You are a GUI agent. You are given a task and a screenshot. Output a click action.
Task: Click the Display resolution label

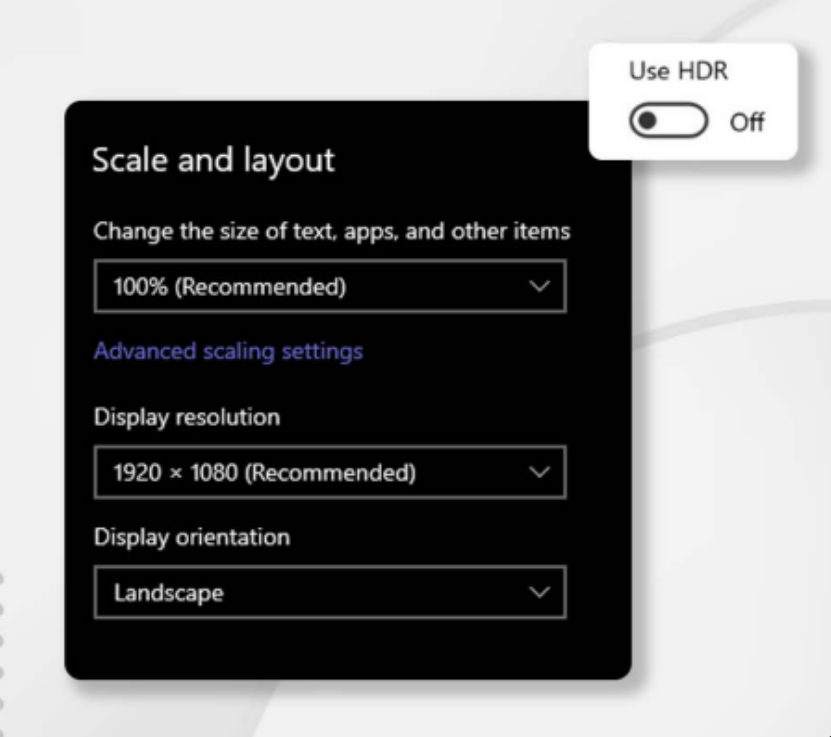[x=187, y=416]
